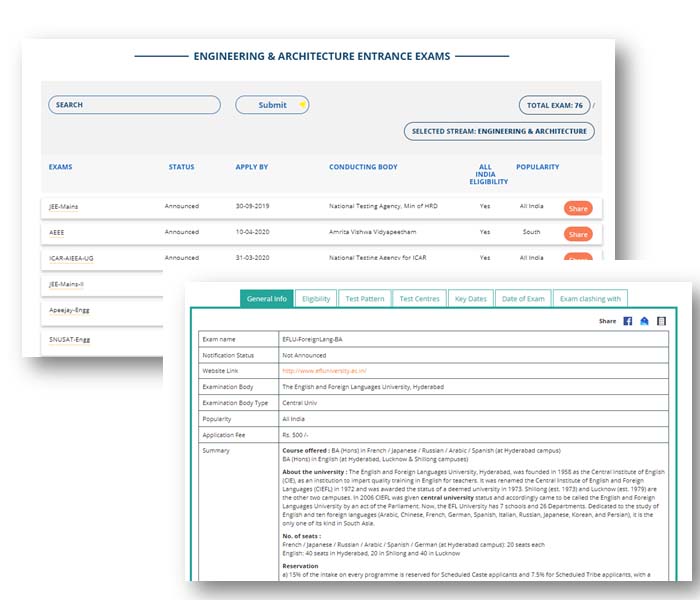Click the print page icon

(661, 321)
